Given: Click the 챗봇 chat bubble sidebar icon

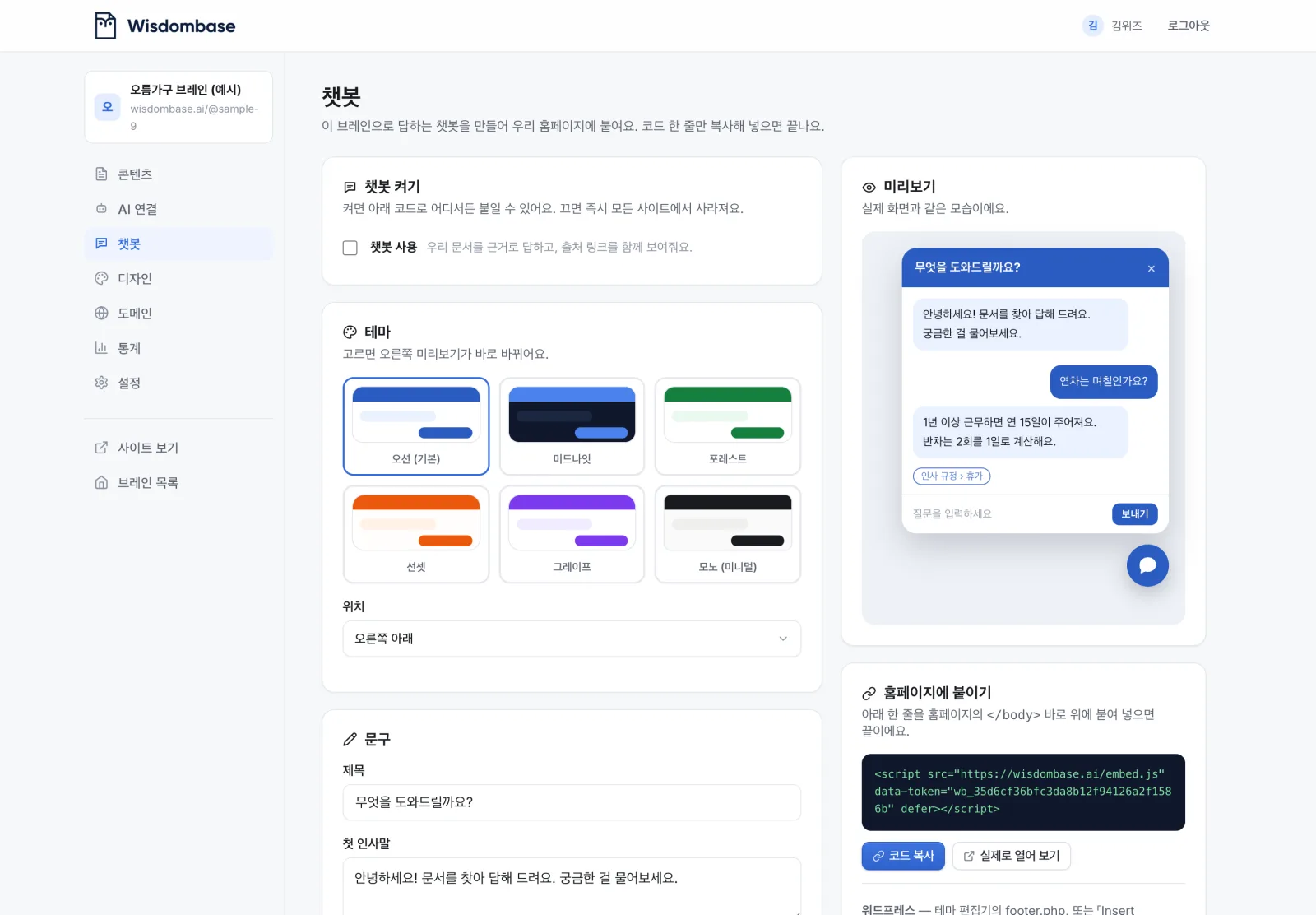Looking at the screenshot, I should click(x=101, y=244).
